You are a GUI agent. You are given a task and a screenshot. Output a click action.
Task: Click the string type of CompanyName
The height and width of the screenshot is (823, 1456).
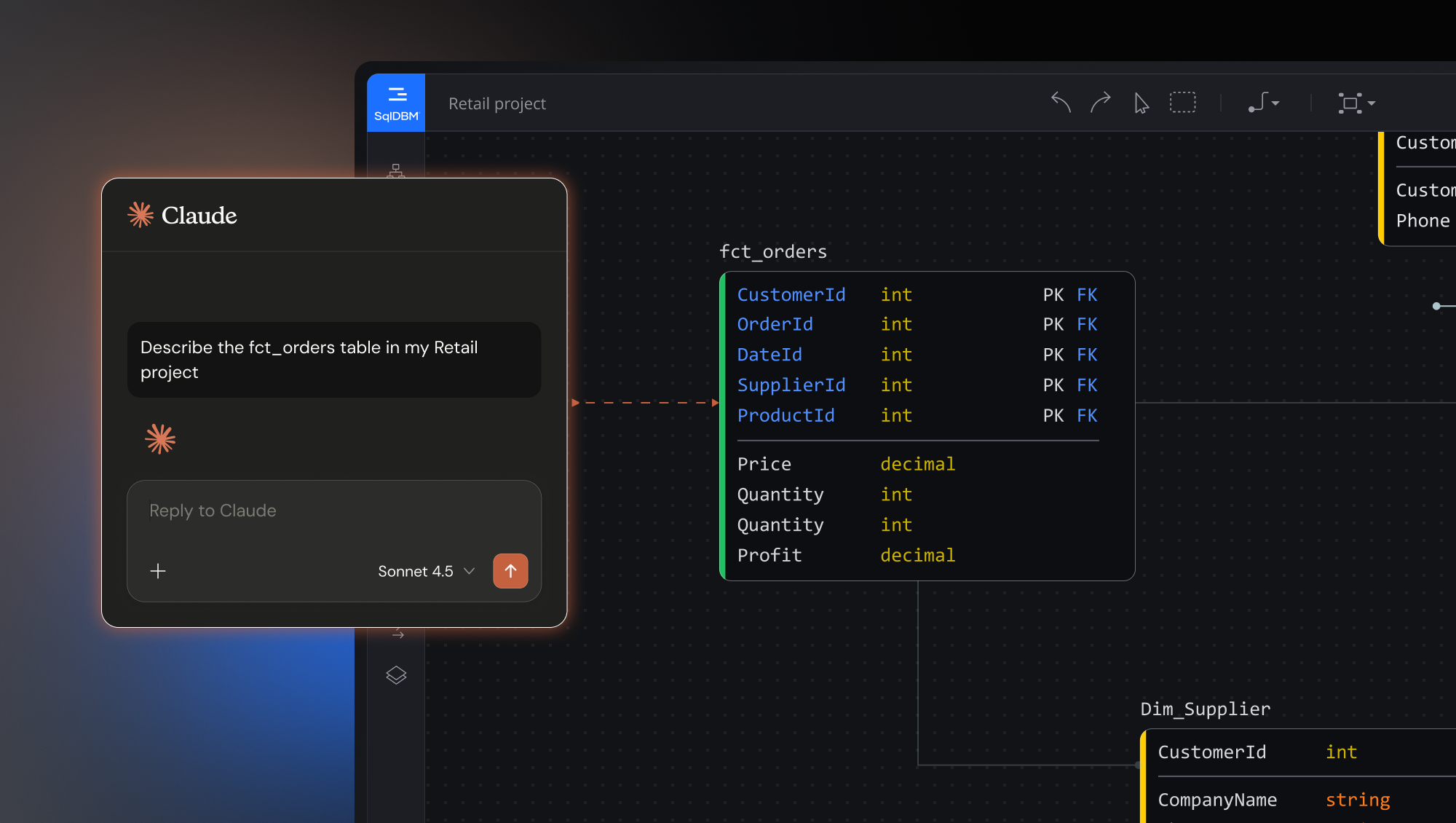pyautogui.click(x=1358, y=800)
